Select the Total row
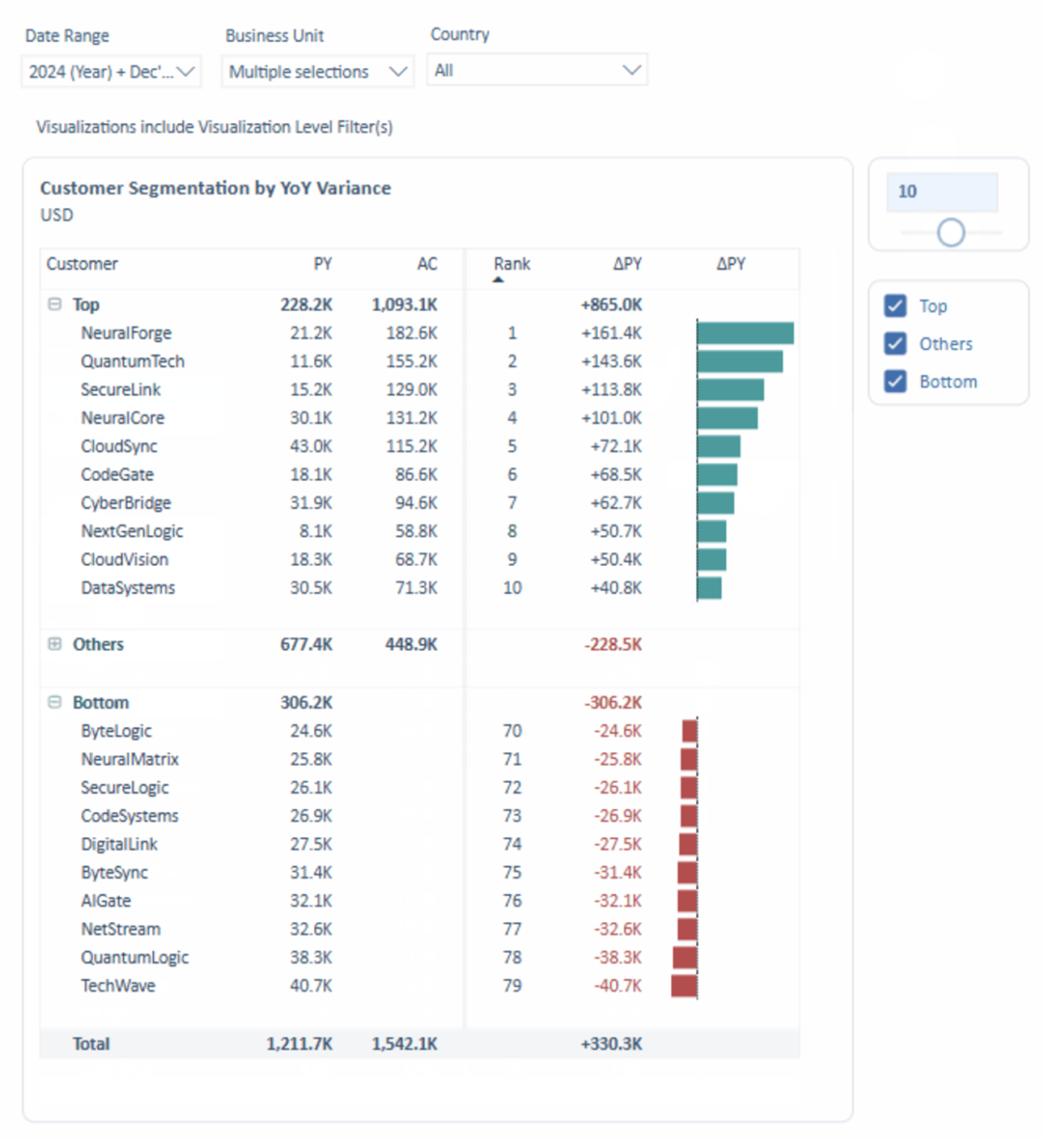Image resolution: width=1044 pixels, height=1148 pixels. click(419, 1044)
